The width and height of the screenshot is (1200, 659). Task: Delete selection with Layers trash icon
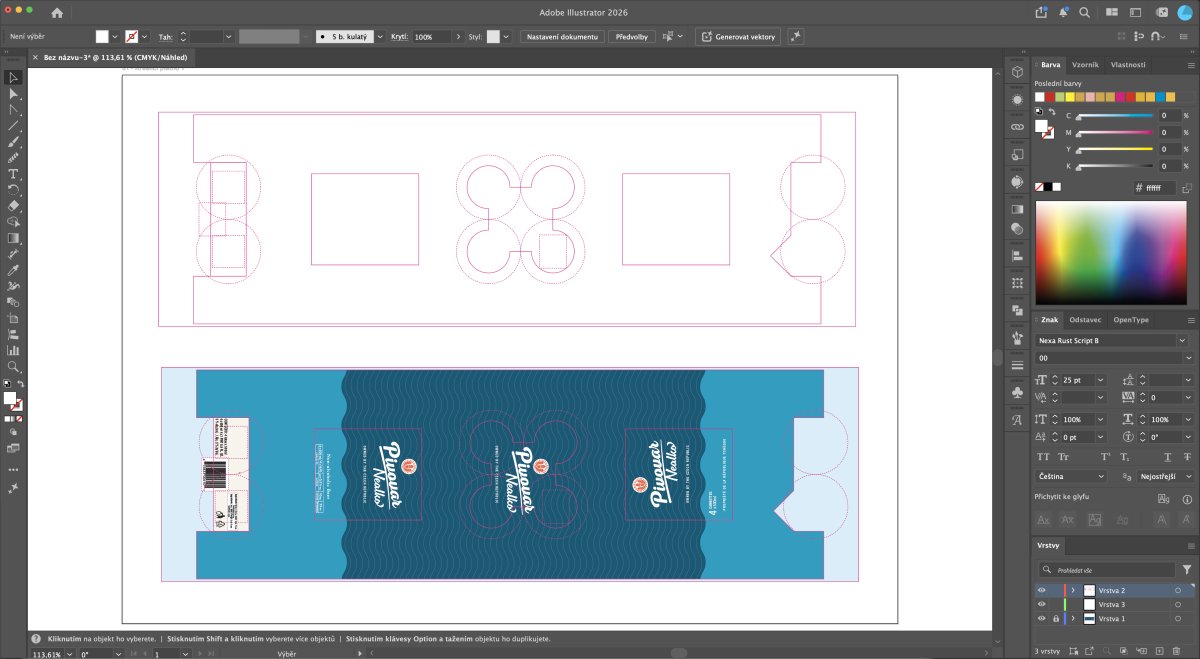pyautogui.click(x=1176, y=651)
